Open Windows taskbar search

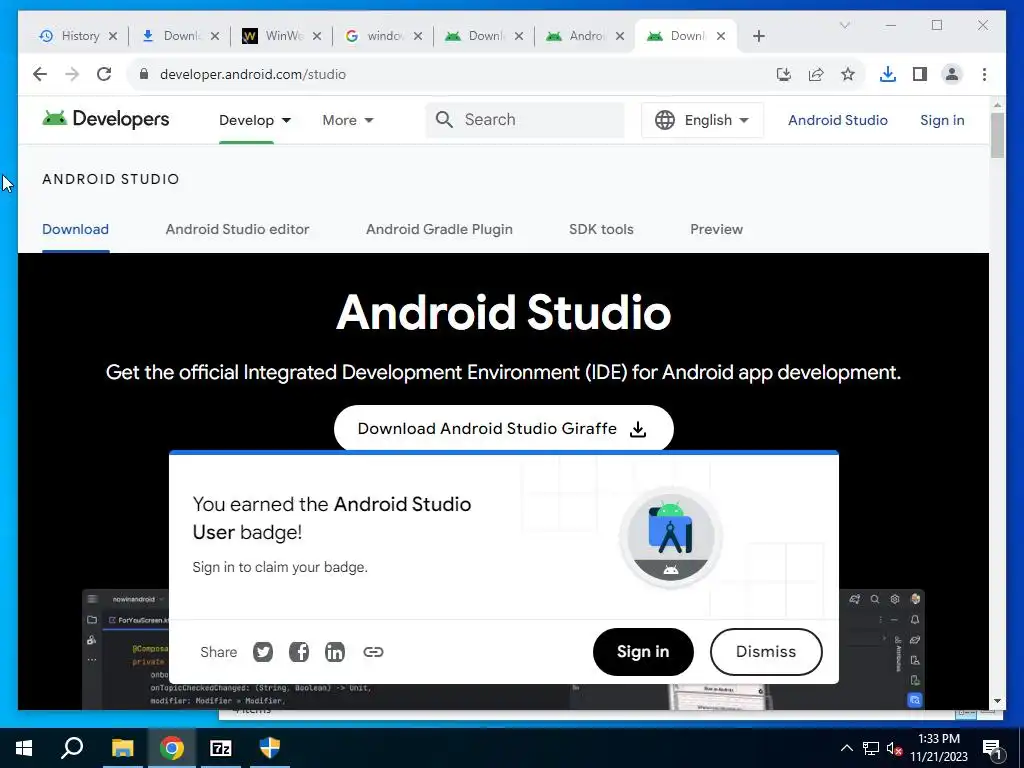pos(72,748)
